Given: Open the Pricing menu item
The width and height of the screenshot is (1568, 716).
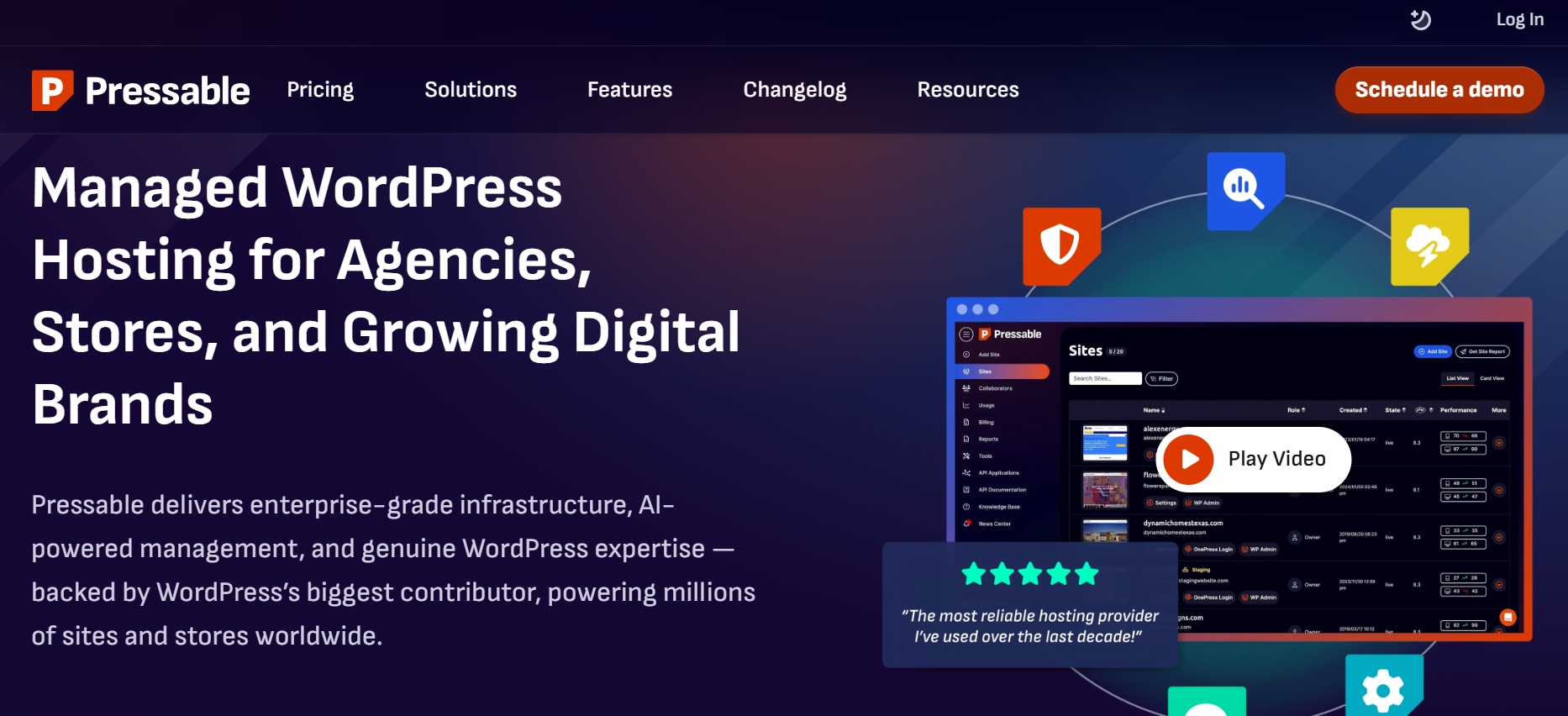Looking at the screenshot, I should [320, 90].
